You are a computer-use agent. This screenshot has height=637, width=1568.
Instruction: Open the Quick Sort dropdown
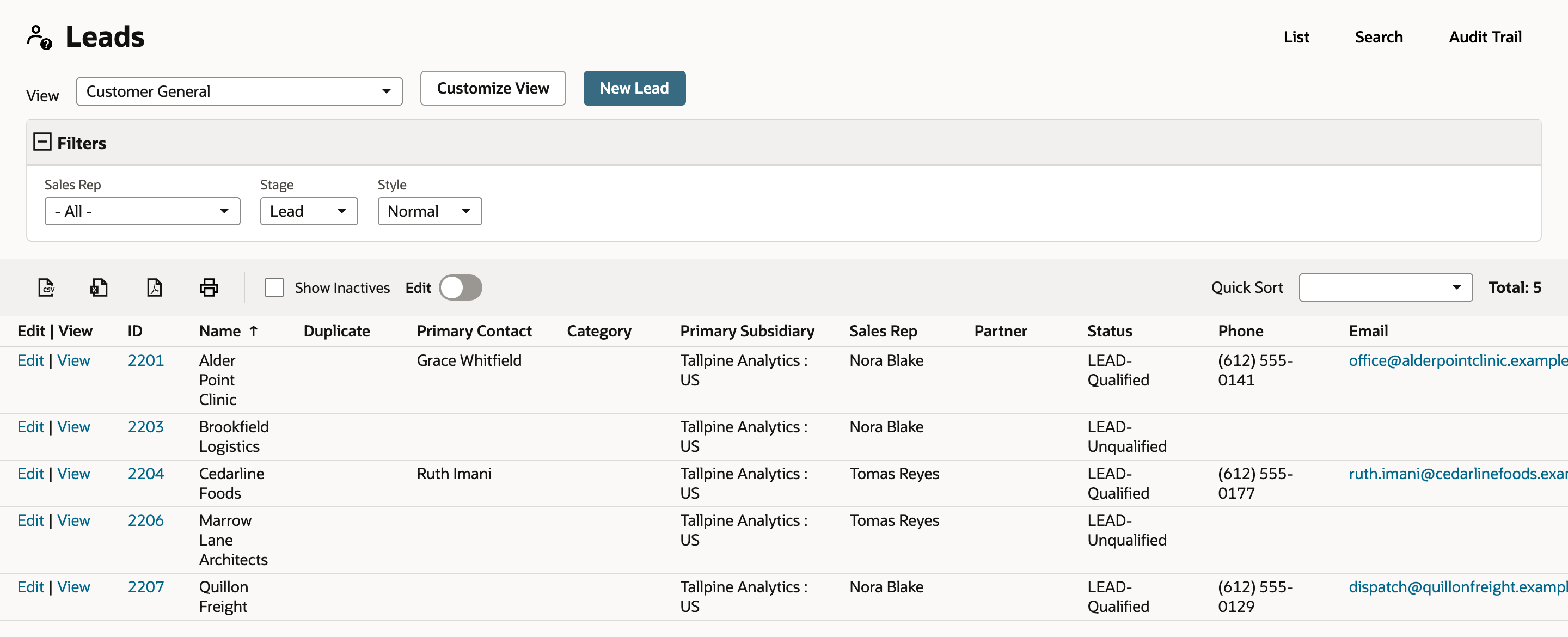[1386, 287]
